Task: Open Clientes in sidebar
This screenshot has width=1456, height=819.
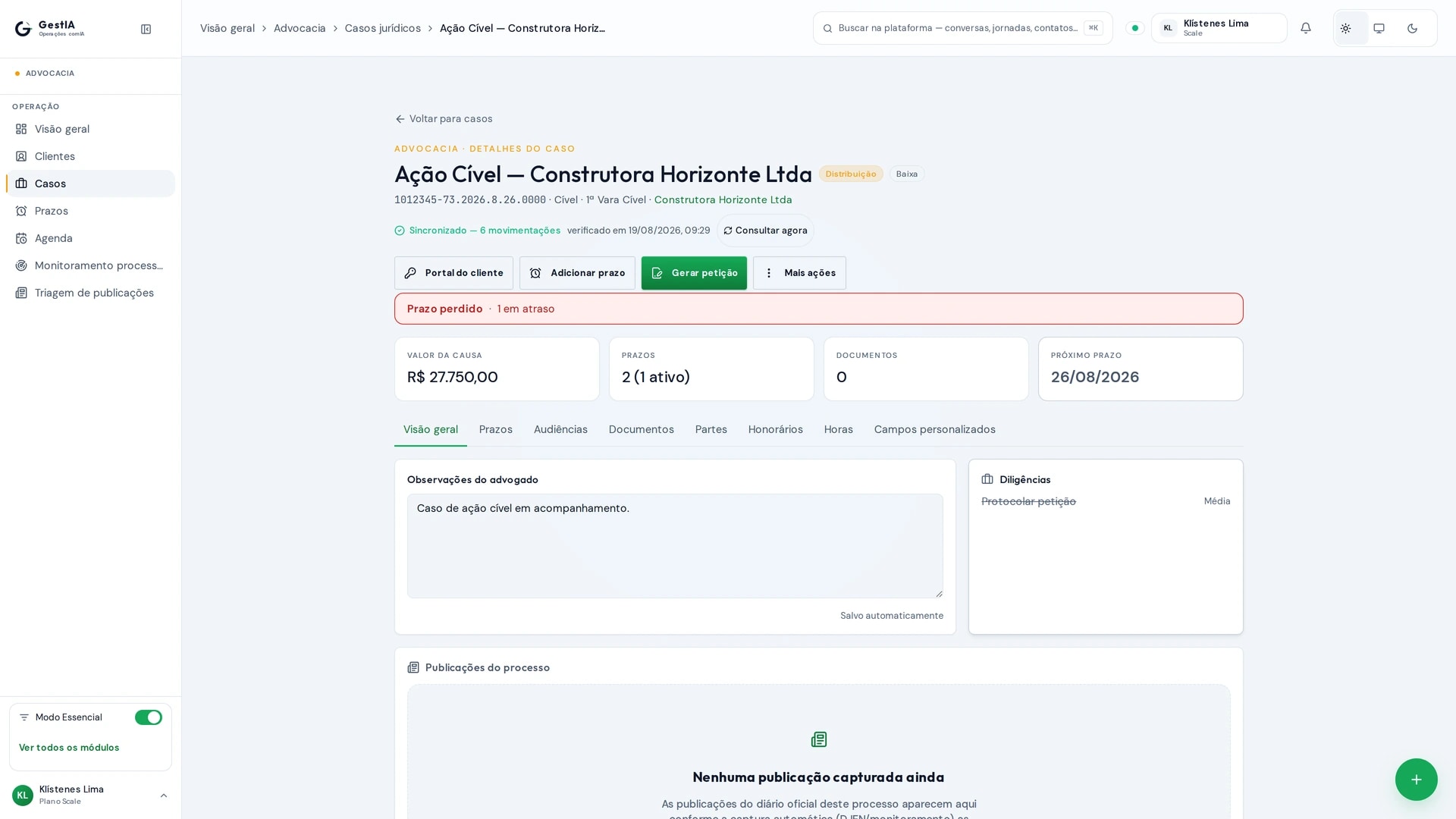Action: pyautogui.click(x=90, y=156)
